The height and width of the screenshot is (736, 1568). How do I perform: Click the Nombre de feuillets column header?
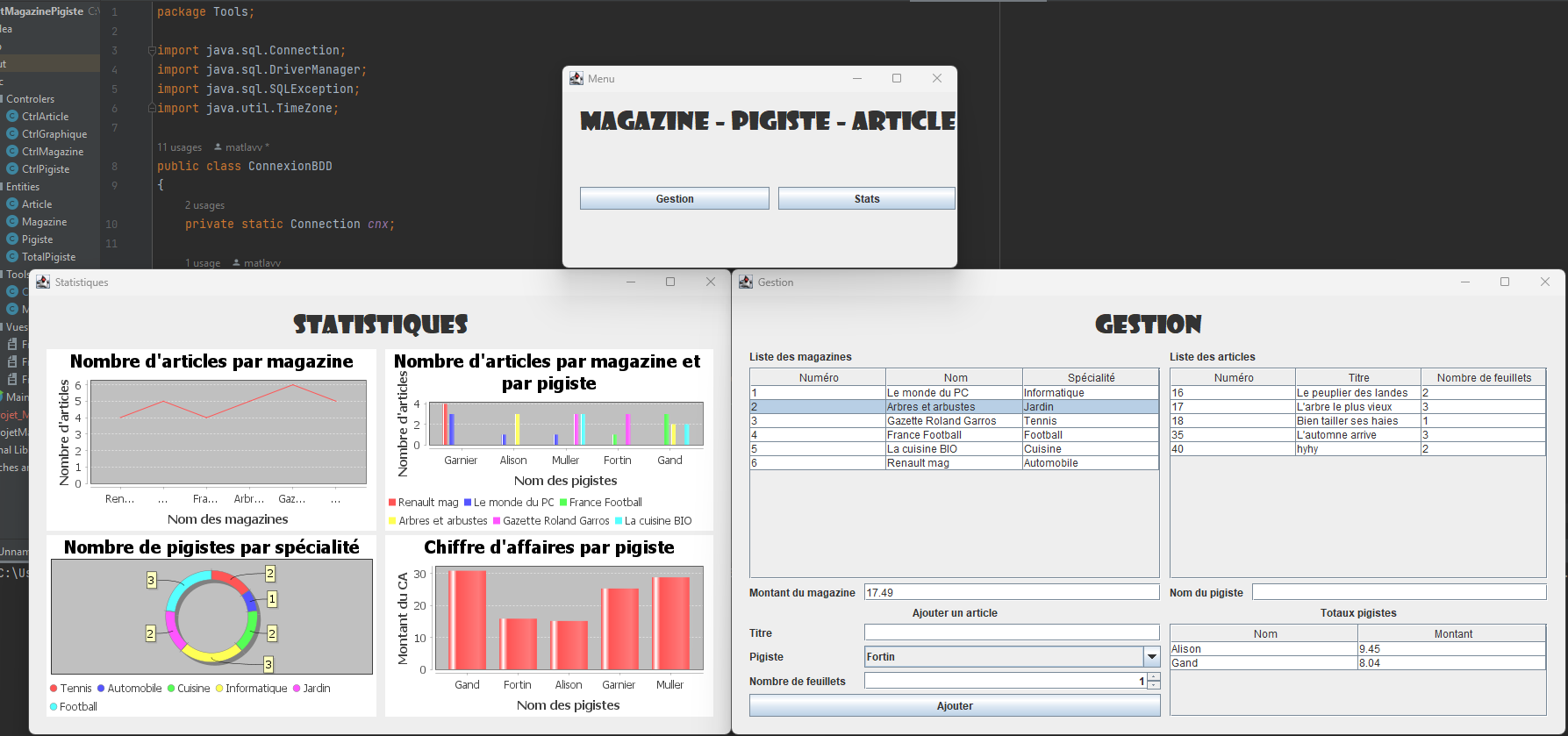click(1484, 378)
